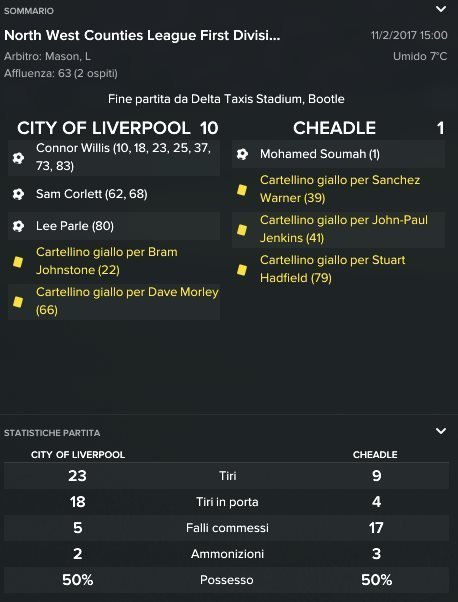Open CITY OF LIVERPOOL team name in scoreline
Image resolution: width=458 pixels, height=602 pixels.
[104, 128]
